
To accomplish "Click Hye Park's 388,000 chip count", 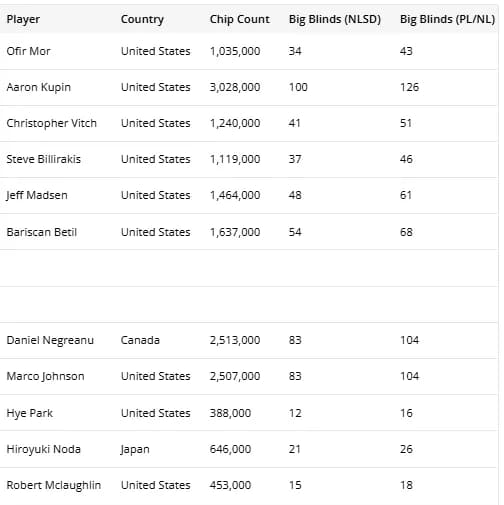I will (x=230, y=413).
